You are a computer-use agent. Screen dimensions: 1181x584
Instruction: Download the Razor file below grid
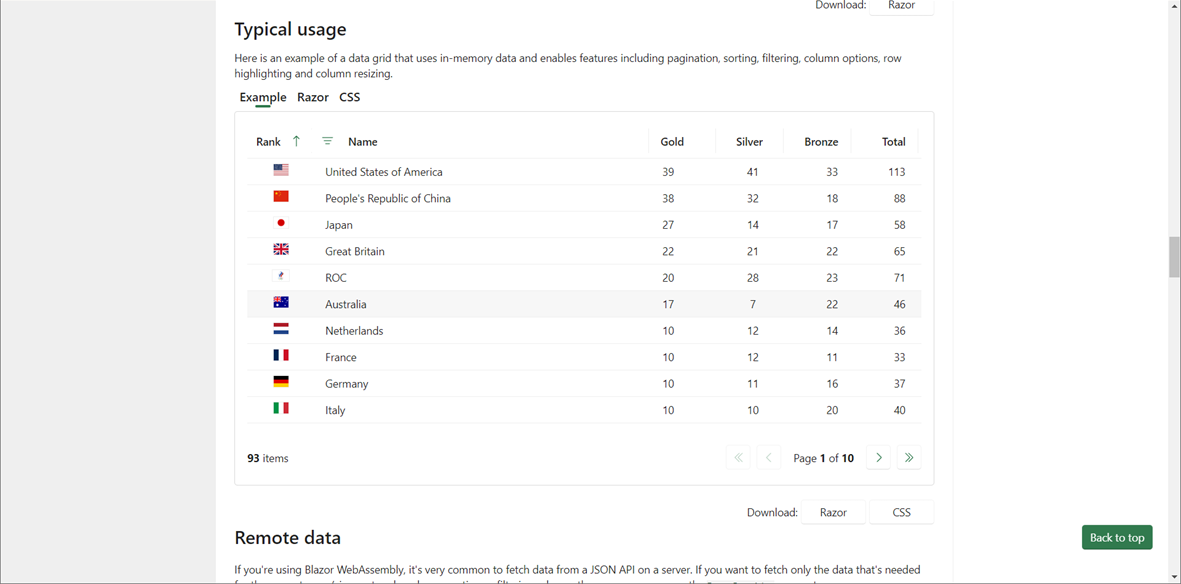(833, 512)
